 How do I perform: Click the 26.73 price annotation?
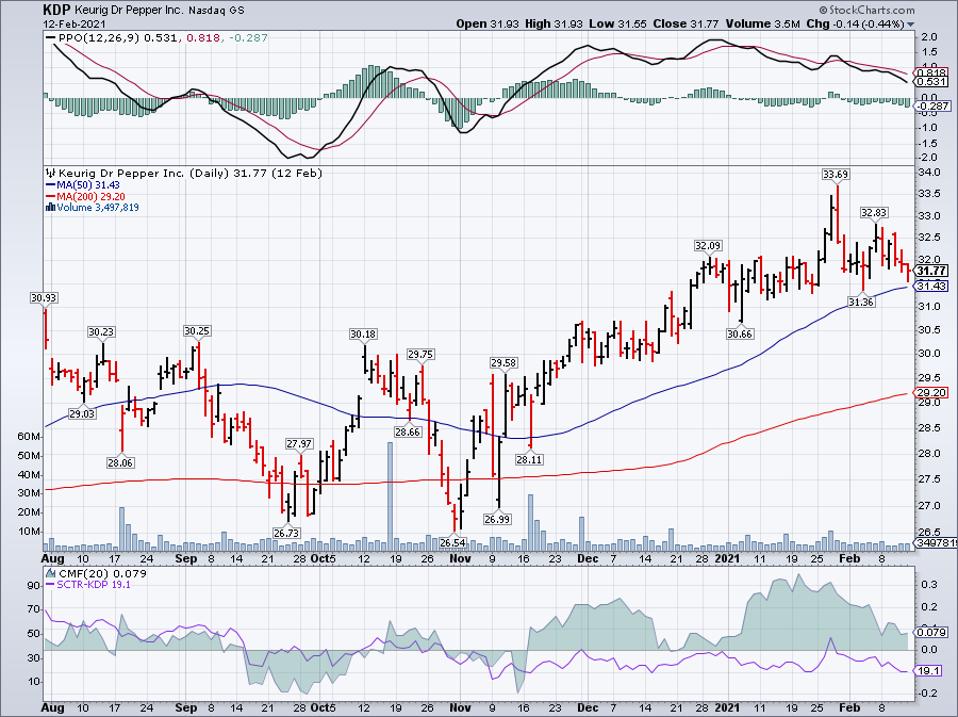(x=287, y=533)
